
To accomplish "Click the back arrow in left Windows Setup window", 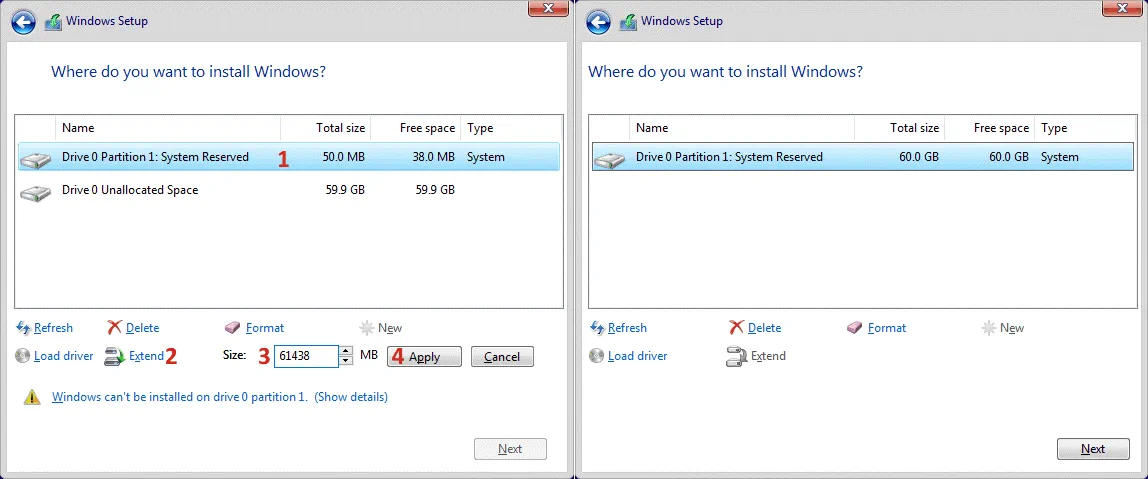I will pos(24,22).
